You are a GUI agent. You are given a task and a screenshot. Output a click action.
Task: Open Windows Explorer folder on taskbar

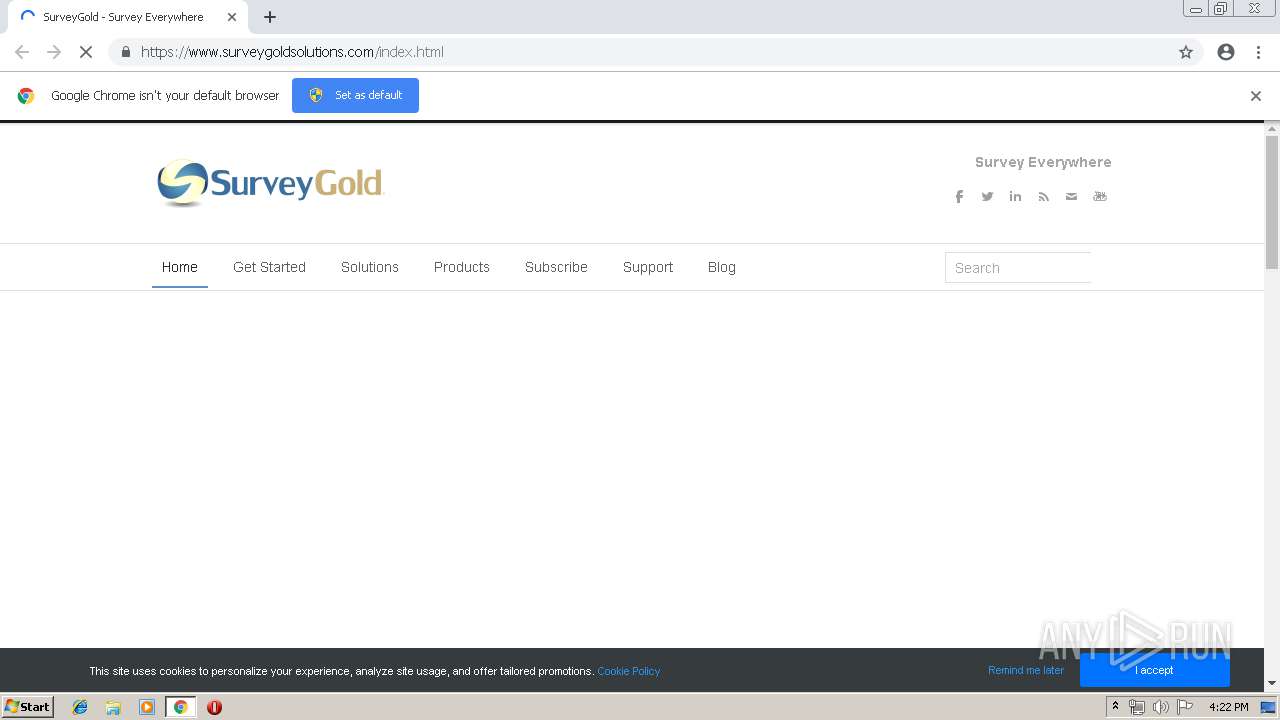pos(113,707)
